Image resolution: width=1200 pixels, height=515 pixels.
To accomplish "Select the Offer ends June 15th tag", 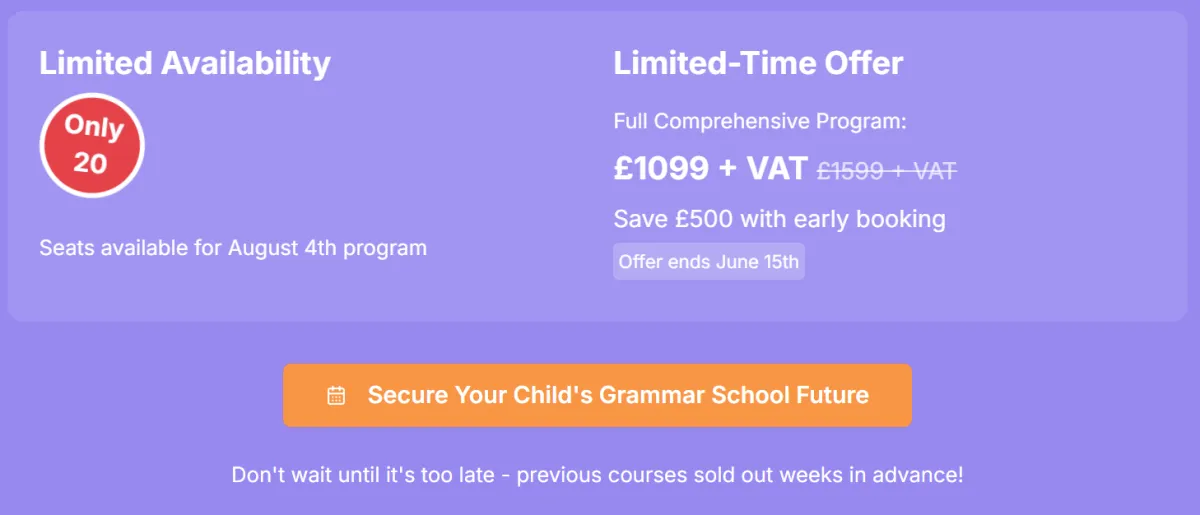I will point(709,262).
